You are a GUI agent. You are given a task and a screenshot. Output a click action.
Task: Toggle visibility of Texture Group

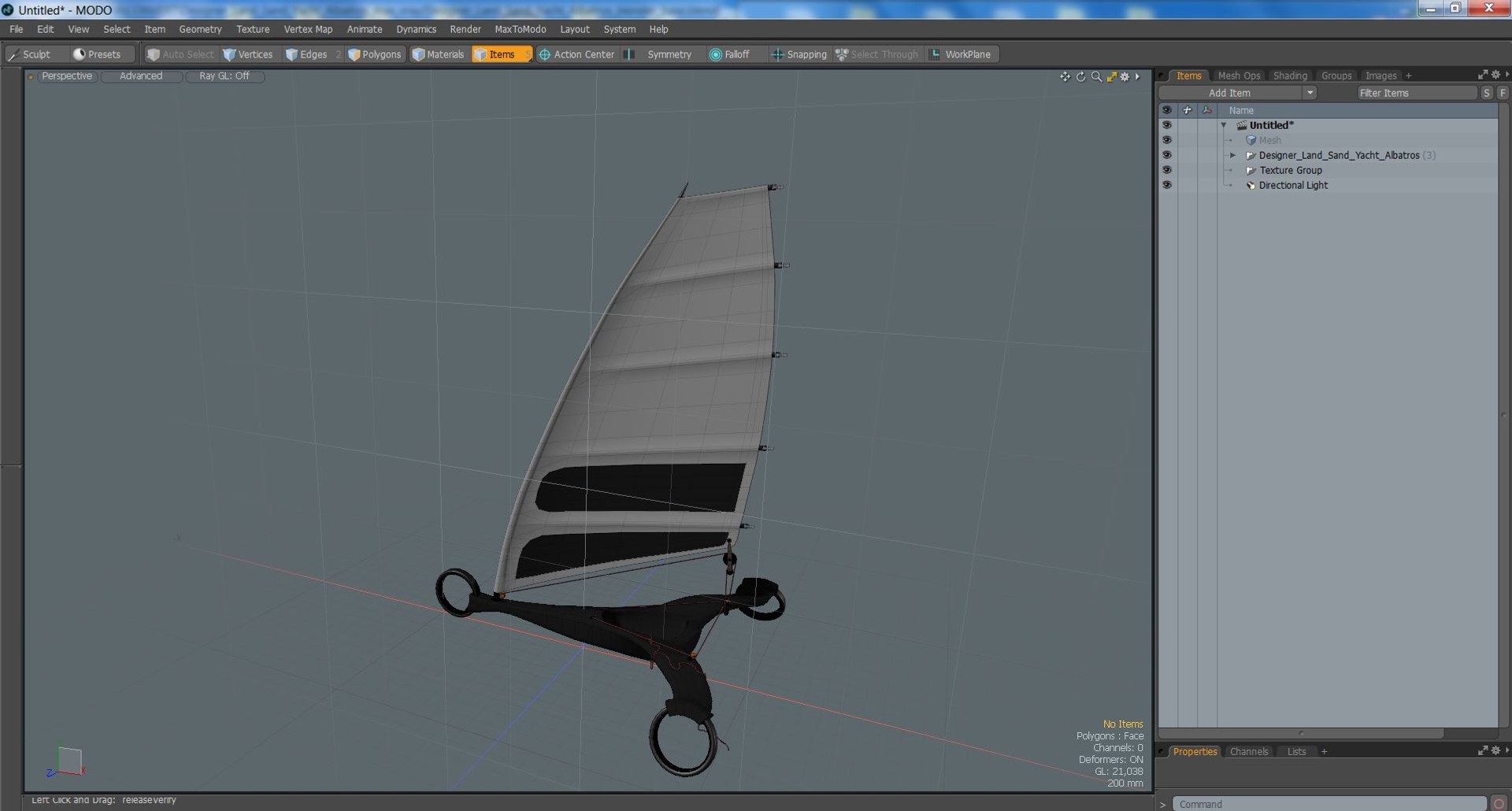[1166, 170]
